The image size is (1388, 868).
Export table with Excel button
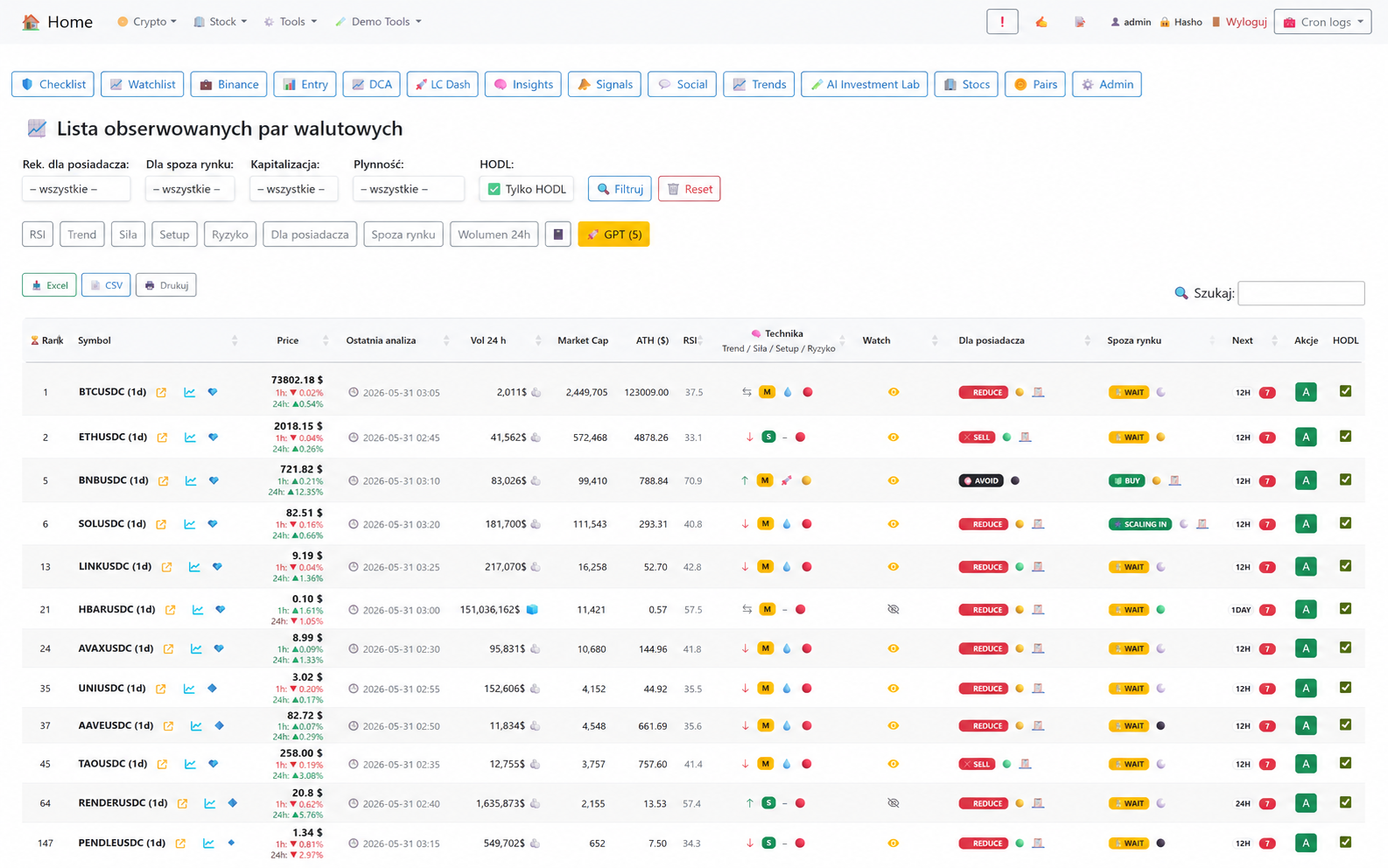pos(49,285)
